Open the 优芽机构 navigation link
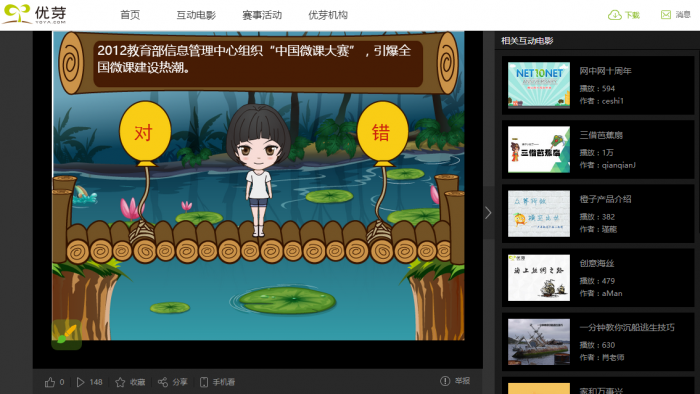 point(328,15)
